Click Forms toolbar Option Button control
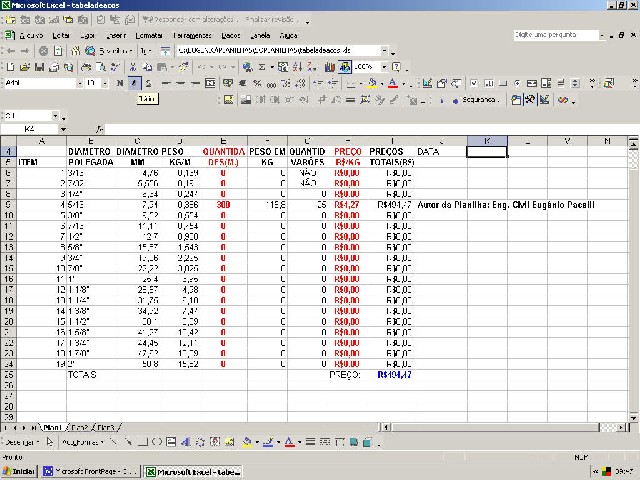This screenshot has width=640, height=480. (x=517, y=83)
